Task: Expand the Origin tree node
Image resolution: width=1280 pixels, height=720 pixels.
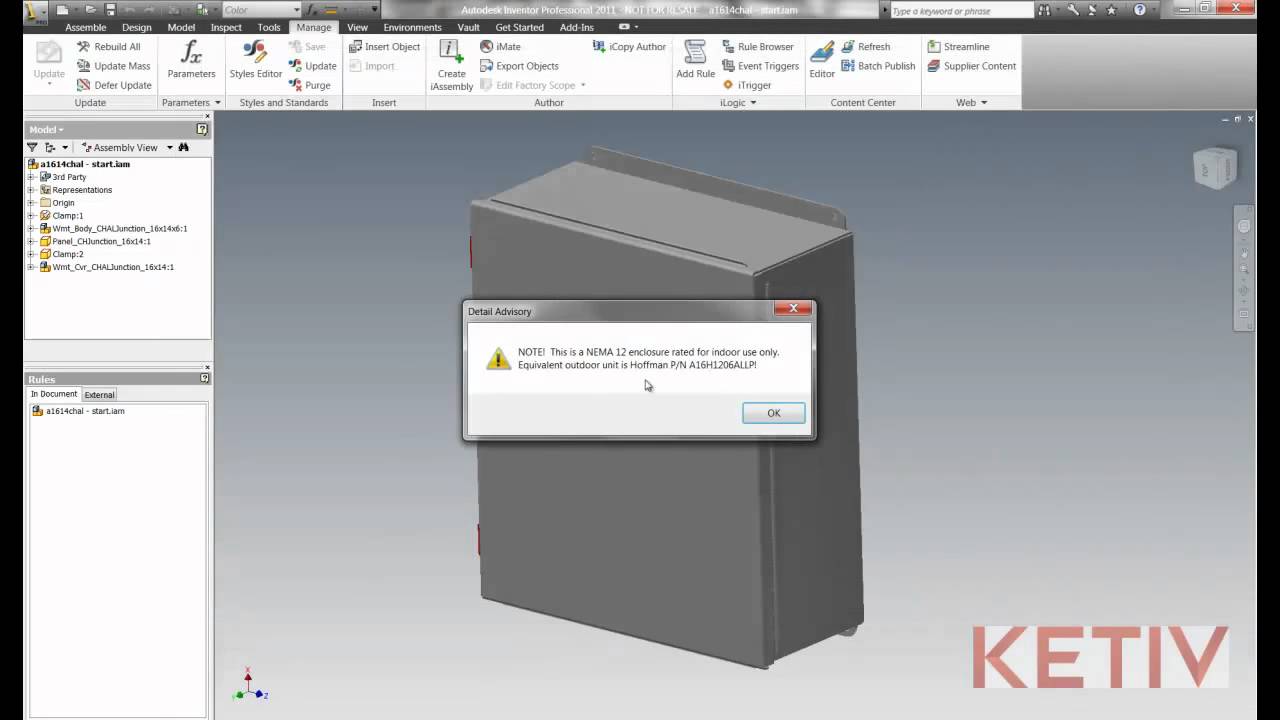Action: 32,203
